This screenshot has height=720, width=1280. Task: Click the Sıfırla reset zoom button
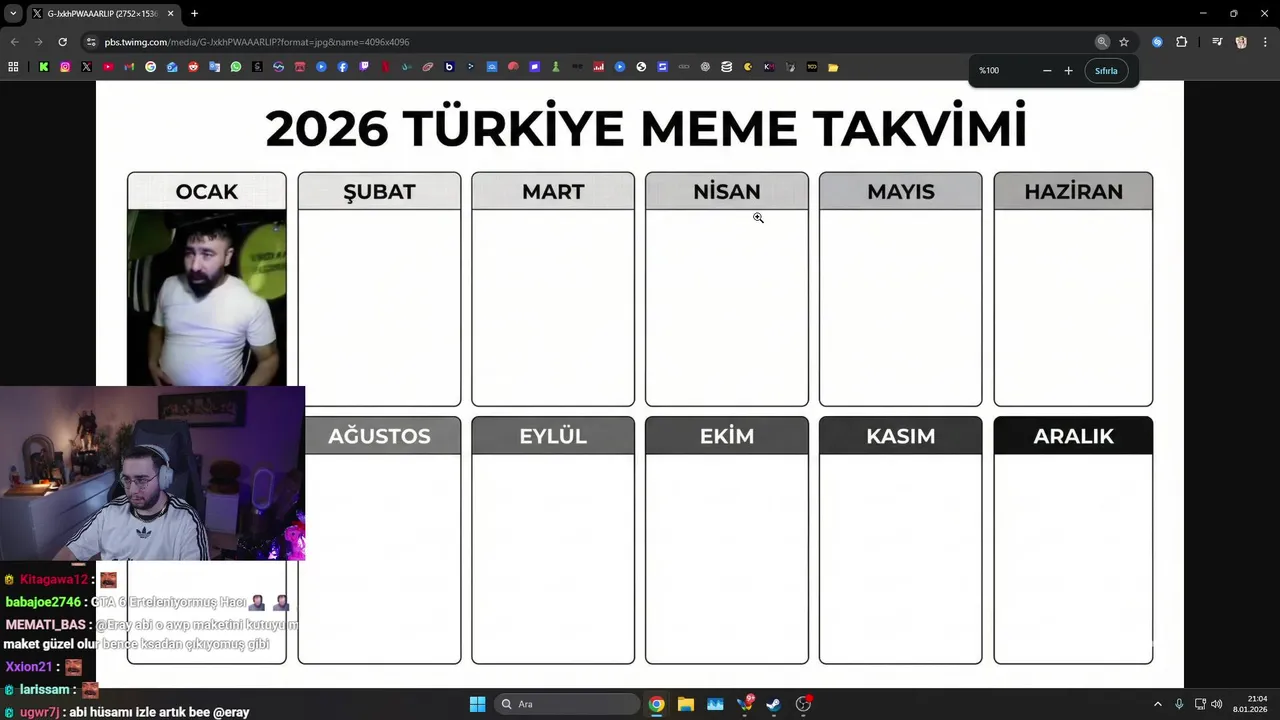tap(1106, 71)
